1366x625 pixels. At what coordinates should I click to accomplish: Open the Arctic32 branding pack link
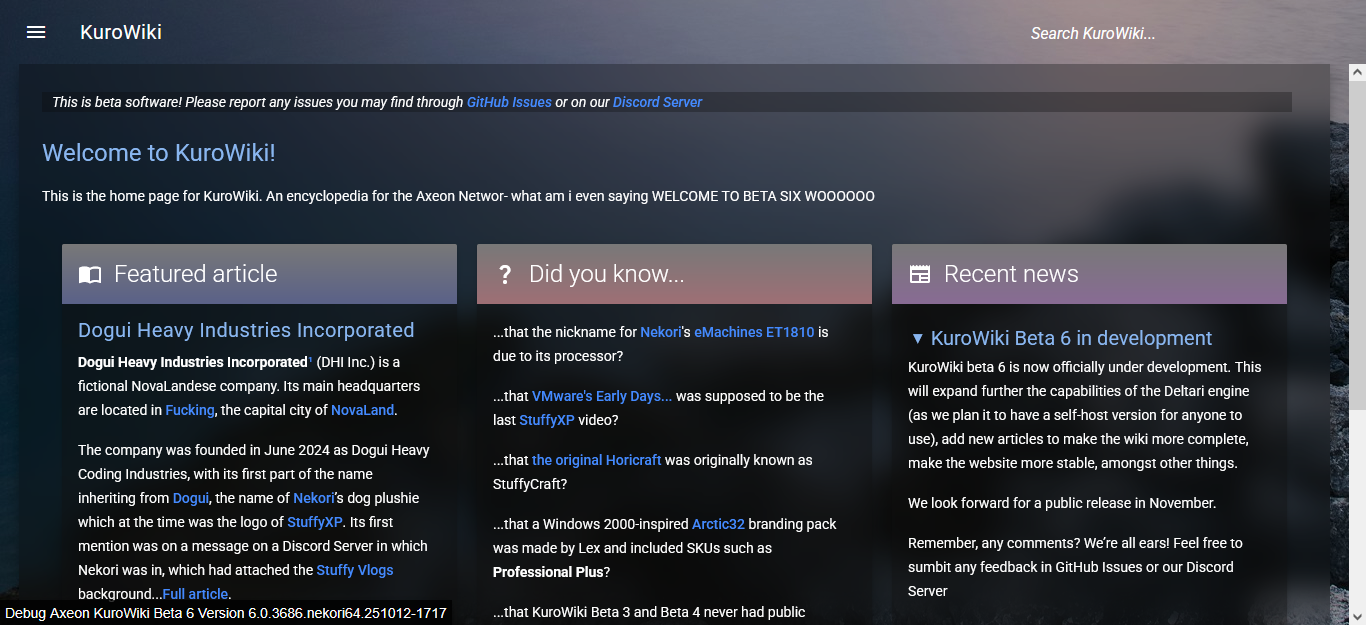pos(718,523)
